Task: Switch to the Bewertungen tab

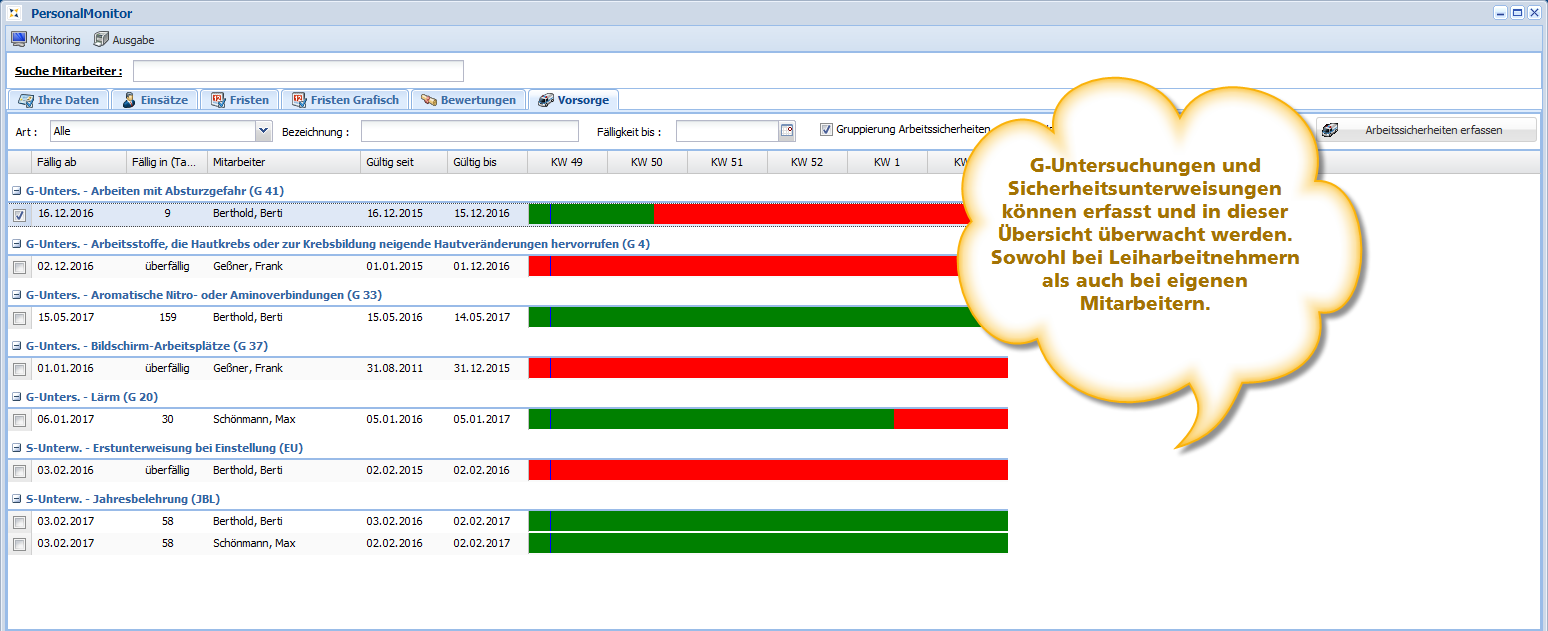Action: pyautogui.click(x=468, y=100)
